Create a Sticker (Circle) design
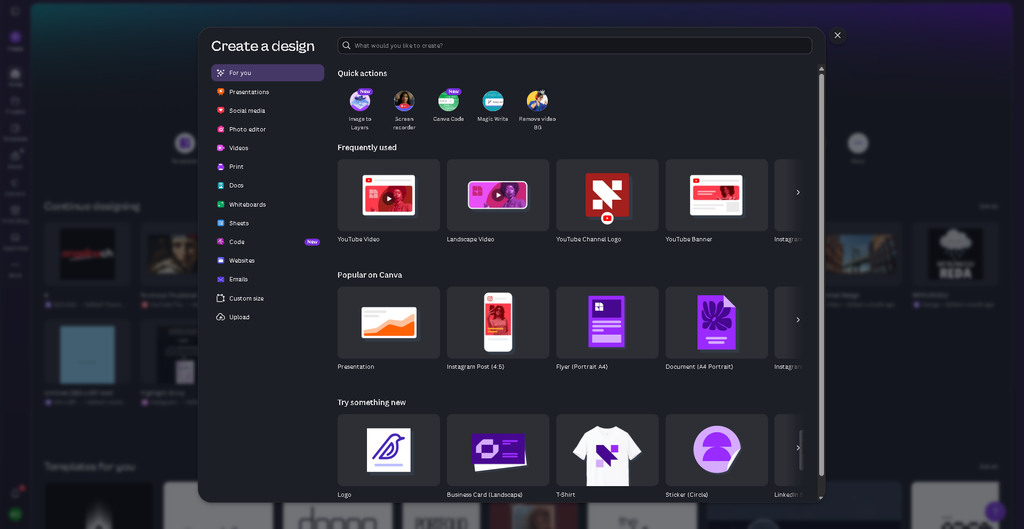The height and width of the screenshot is (529, 1024). pos(716,449)
